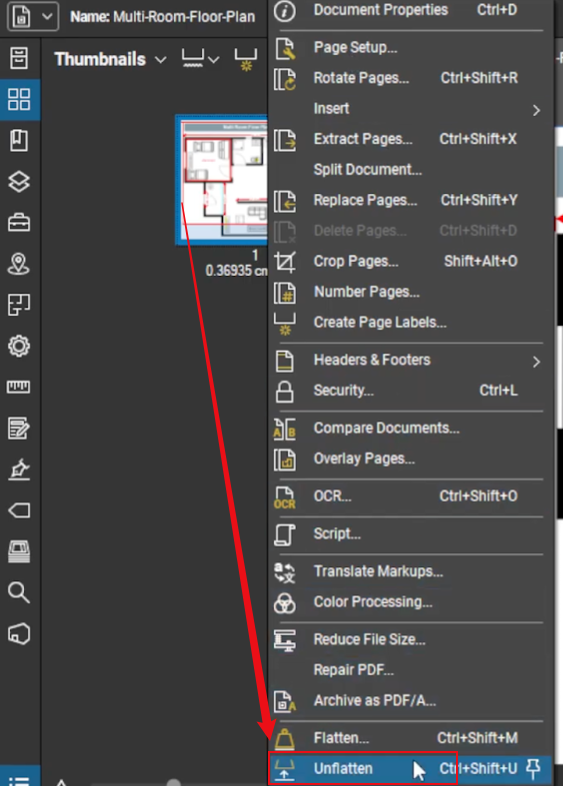Open the Search magnifier icon

19,593
